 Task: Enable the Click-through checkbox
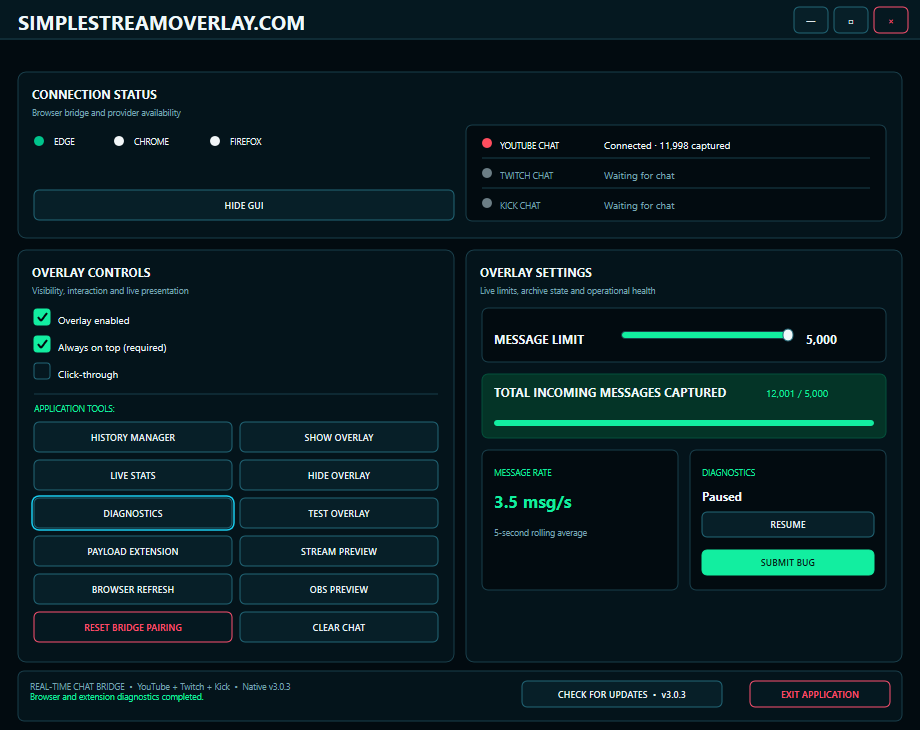42,371
